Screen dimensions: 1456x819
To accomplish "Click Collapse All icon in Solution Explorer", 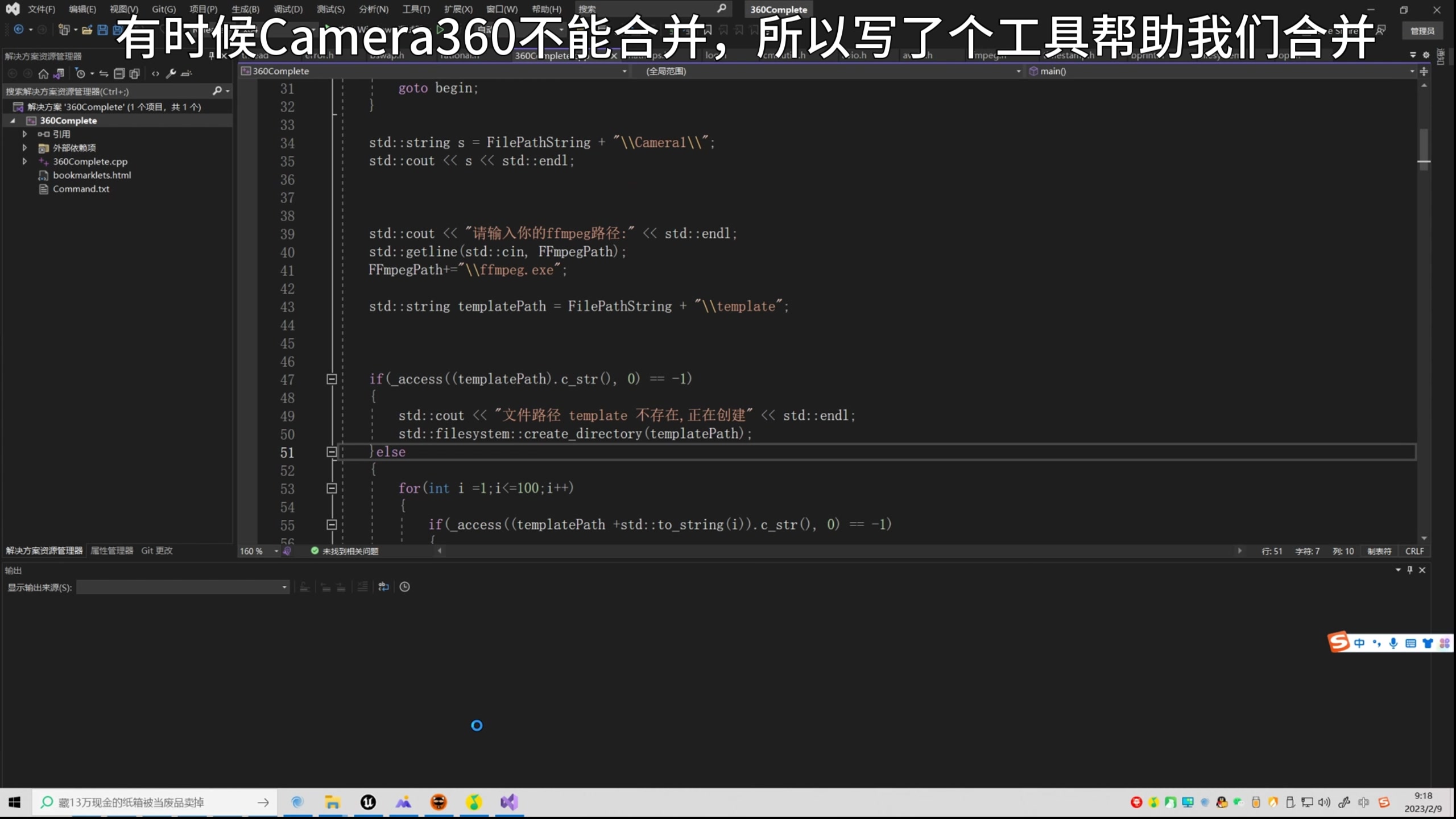I will [119, 73].
